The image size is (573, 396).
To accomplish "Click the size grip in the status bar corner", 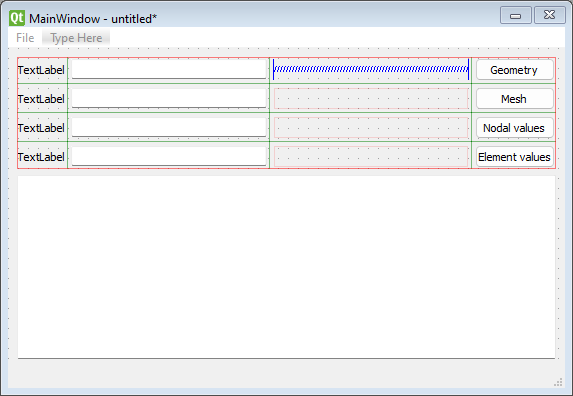I will (x=558, y=382).
